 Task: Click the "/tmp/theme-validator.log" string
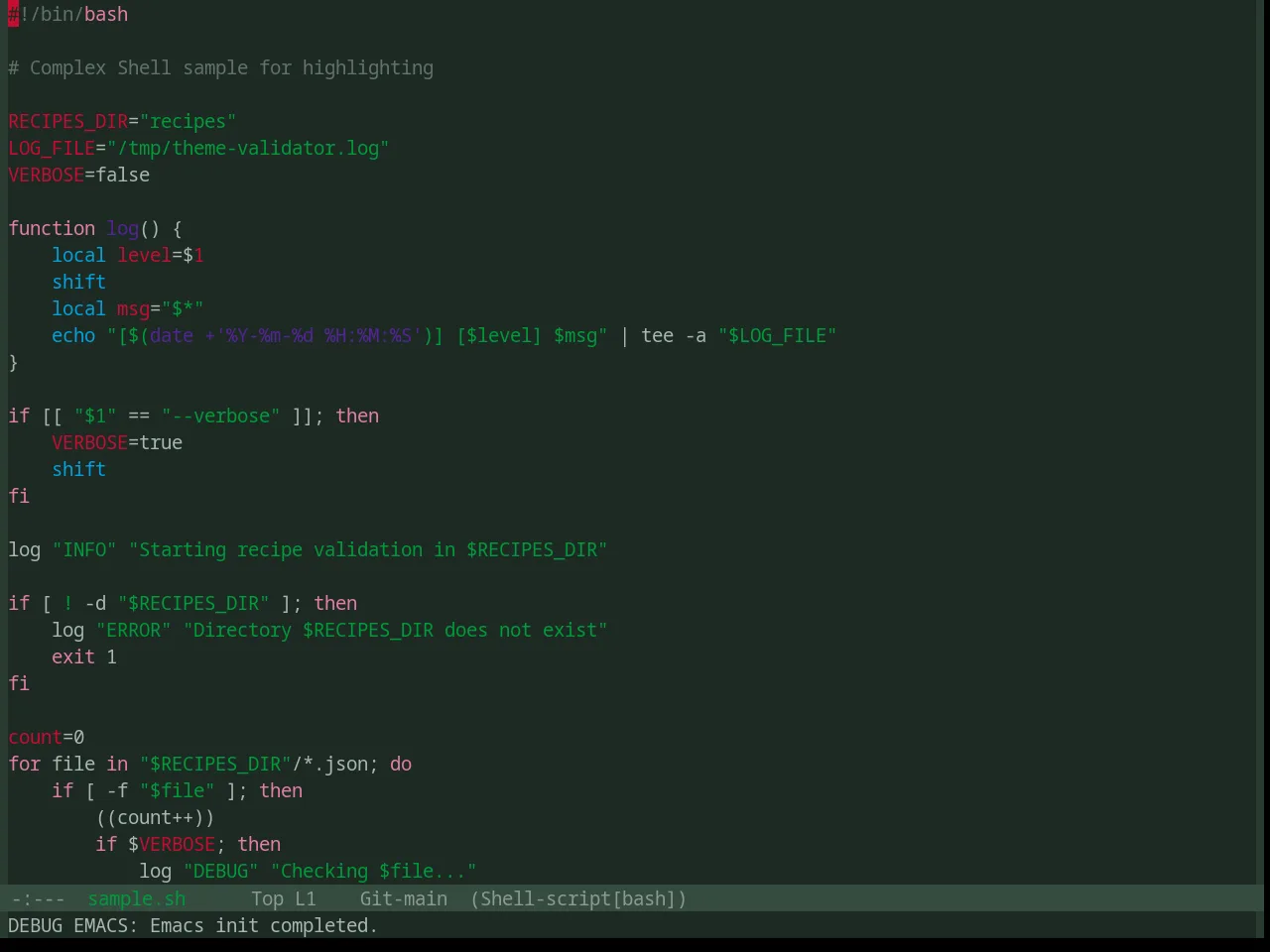coord(248,149)
